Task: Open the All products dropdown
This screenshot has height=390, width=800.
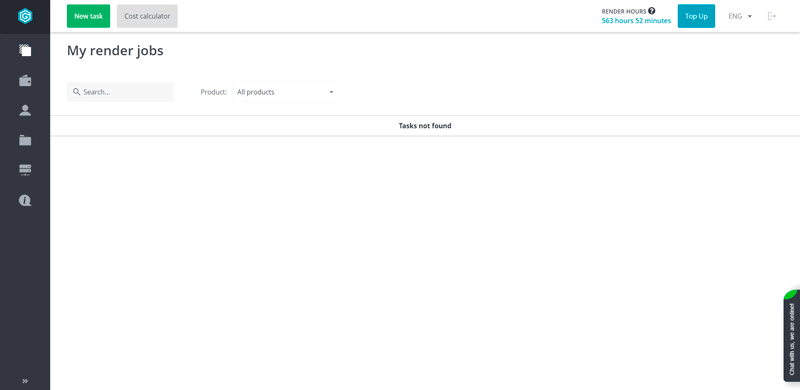Action: click(287, 92)
